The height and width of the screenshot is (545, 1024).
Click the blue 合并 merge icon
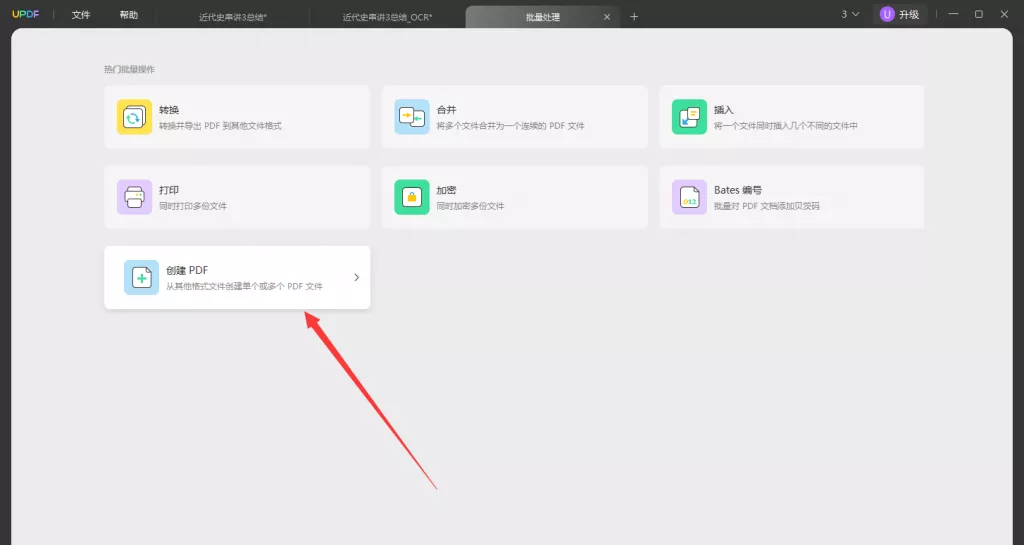412,117
